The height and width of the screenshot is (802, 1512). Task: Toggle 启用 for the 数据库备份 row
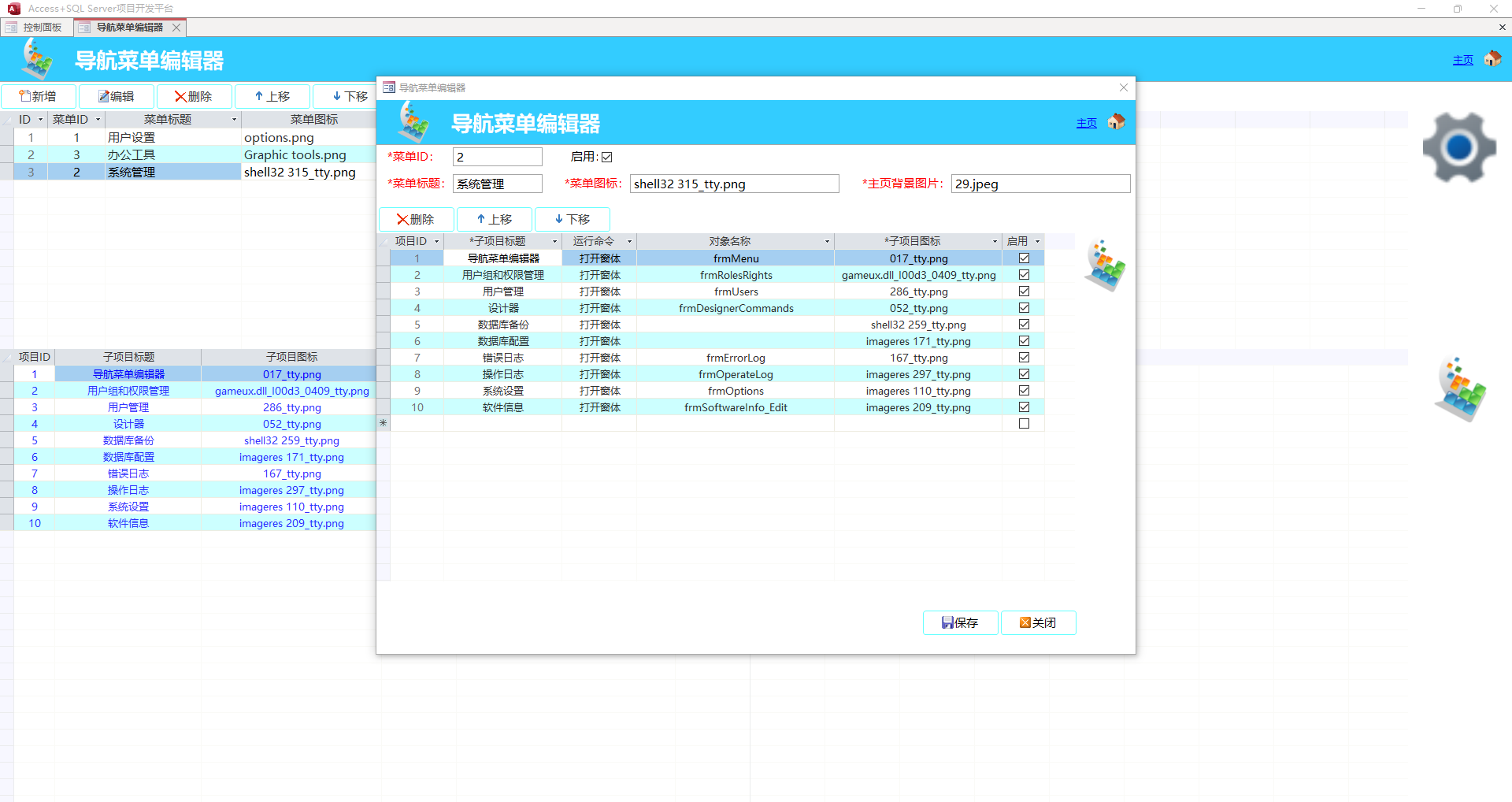1024,325
